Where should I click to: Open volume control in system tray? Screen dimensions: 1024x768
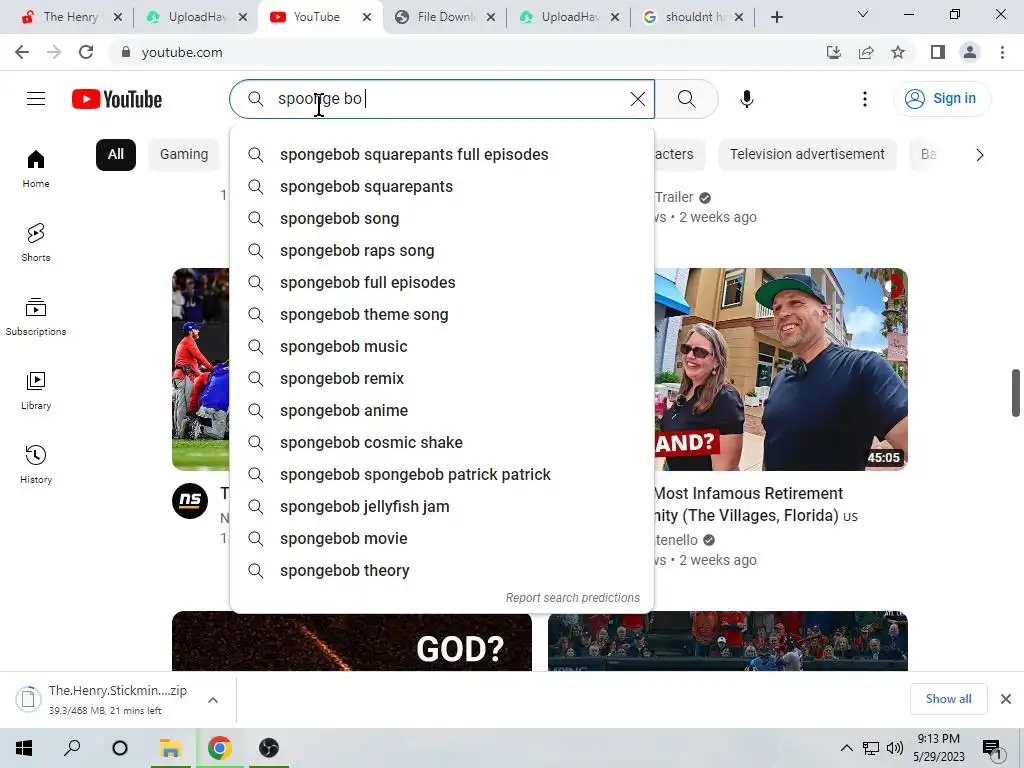[x=895, y=748]
